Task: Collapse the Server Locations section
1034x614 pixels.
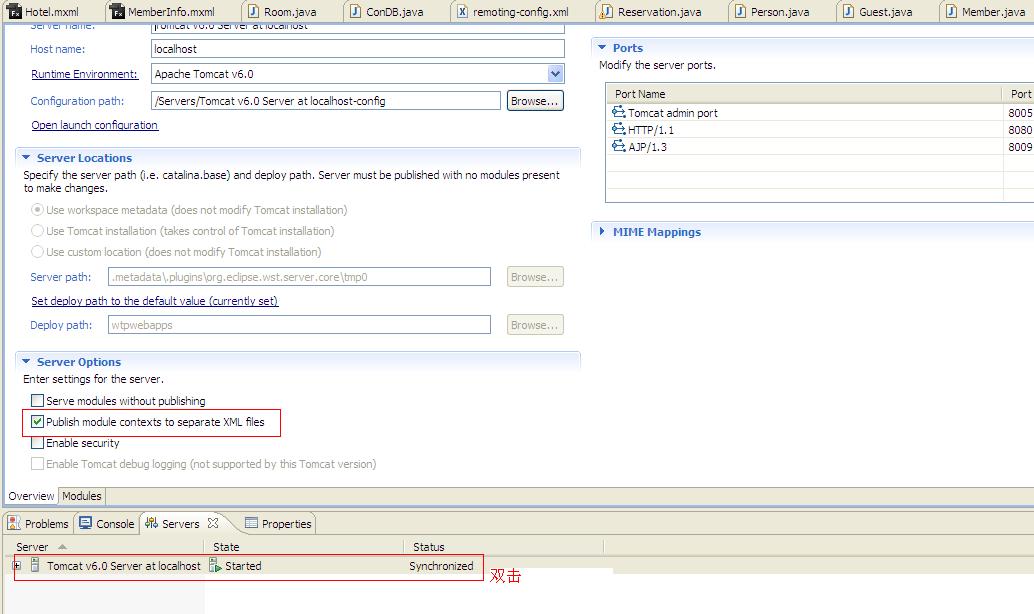Action: pyautogui.click(x=26, y=158)
